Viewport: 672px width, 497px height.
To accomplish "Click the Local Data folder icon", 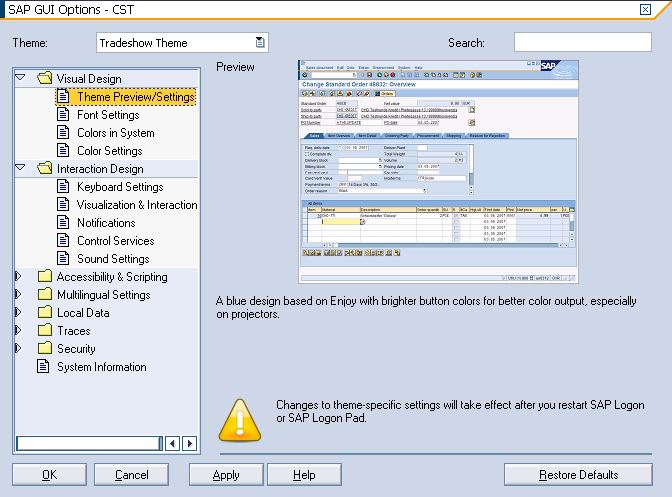I will pyautogui.click(x=45, y=312).
